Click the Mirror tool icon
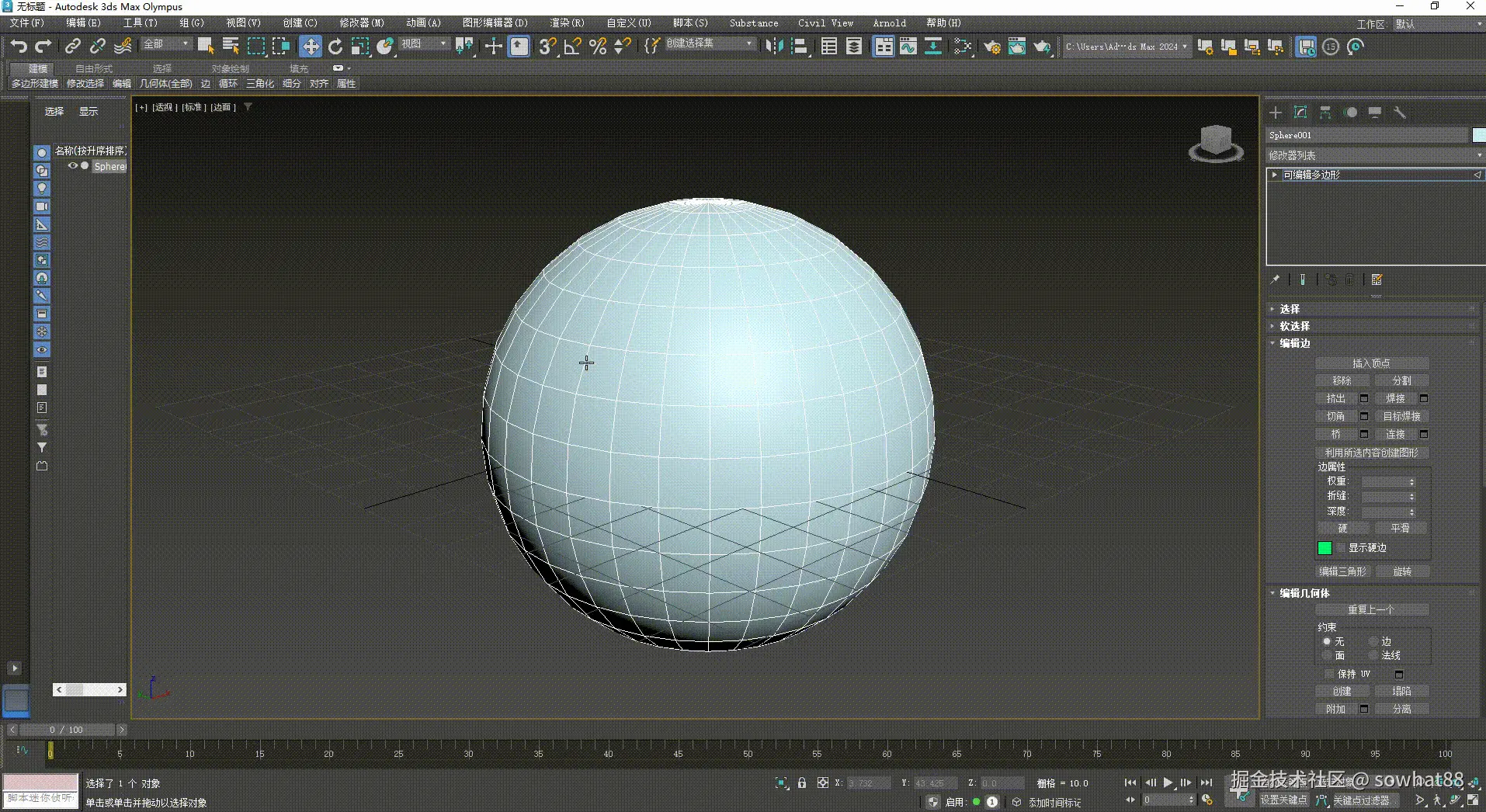This screenshot has width=1486, height=812. (774, 47)
